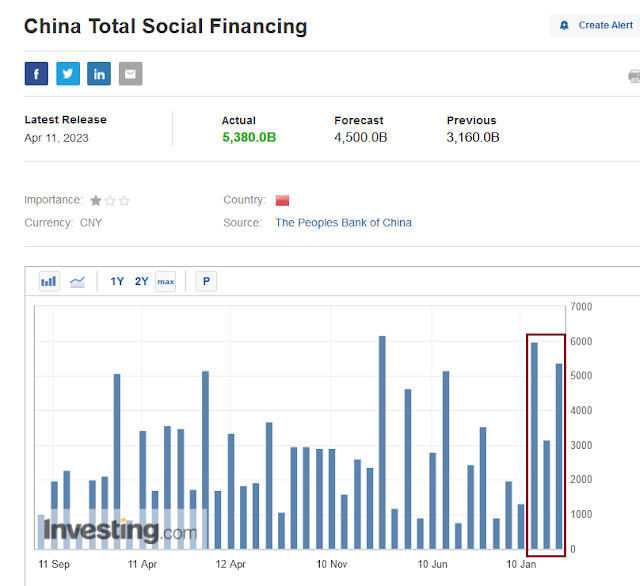The height and width of the screenshot is (586, 640).
Task: Select the max chart range
Action: (165, 282)
